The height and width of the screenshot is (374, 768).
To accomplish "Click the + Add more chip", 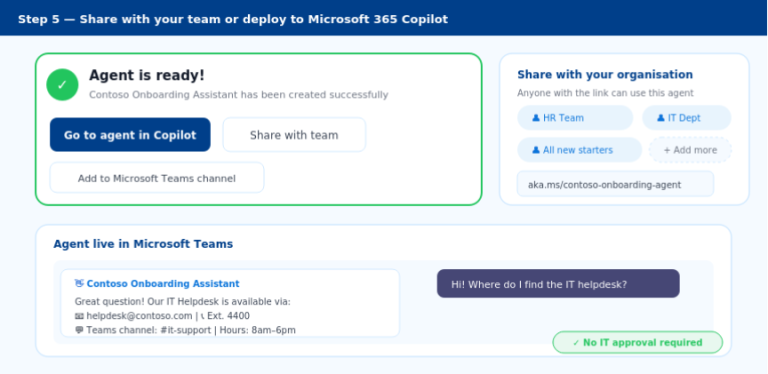I will tap(690, 150).
